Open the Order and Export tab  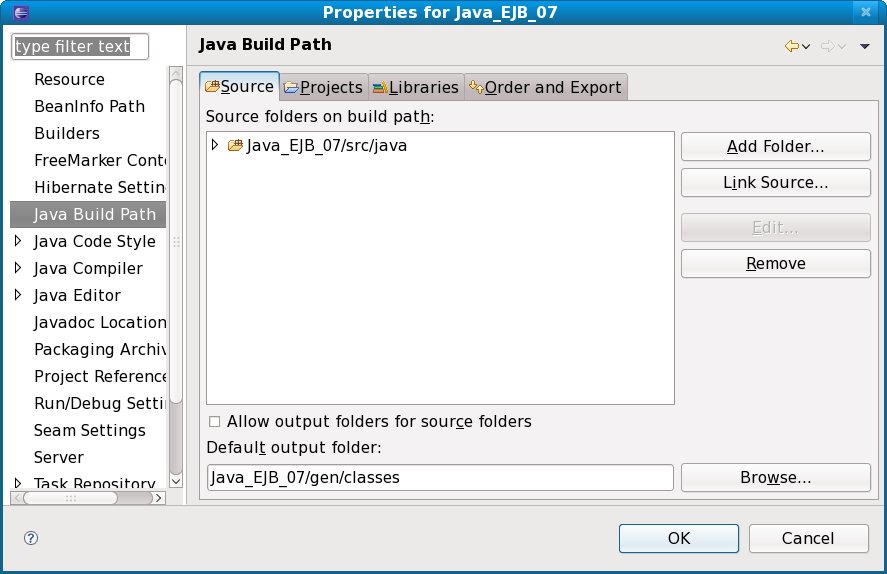tap(545, 88)
